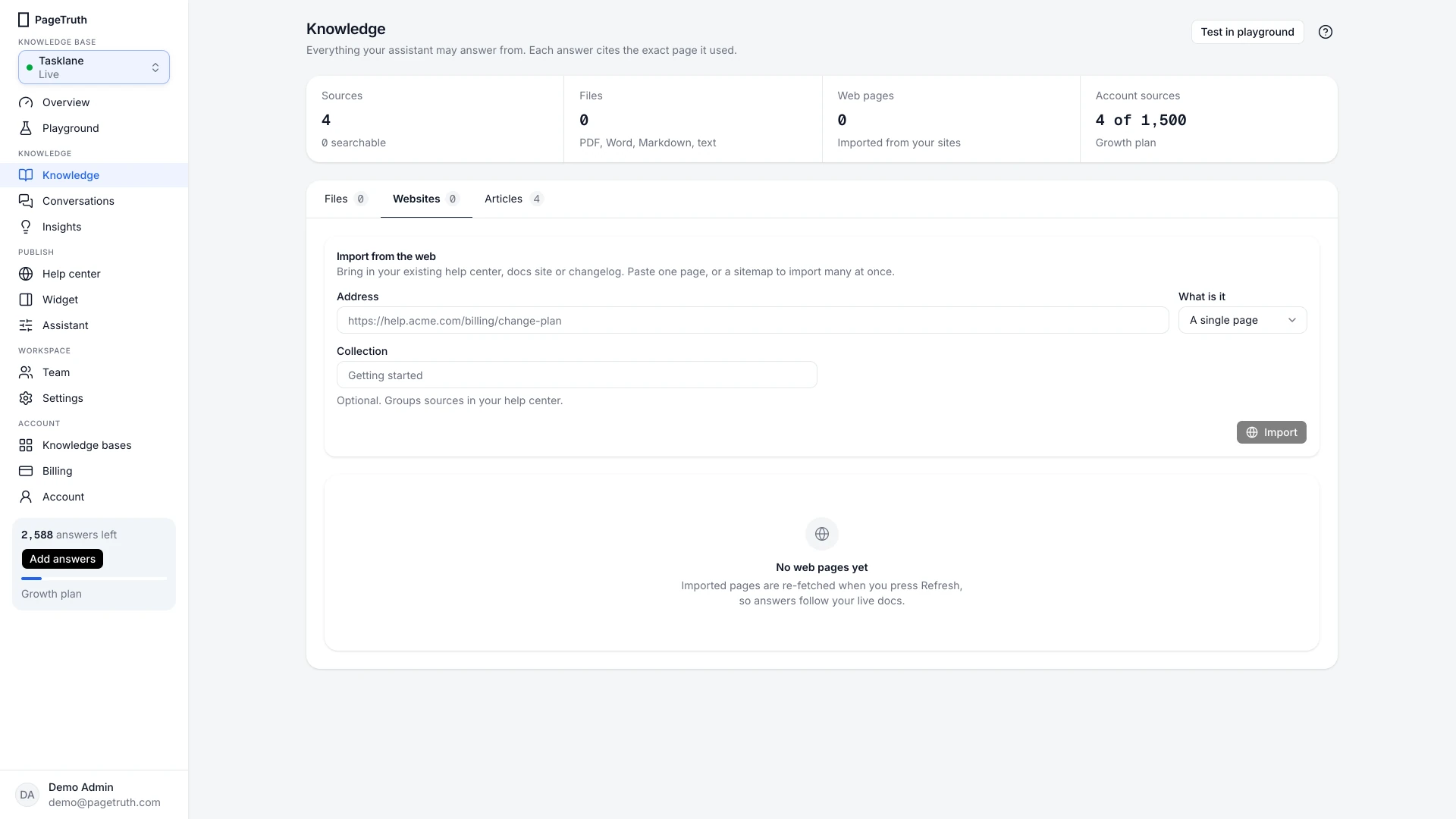Open help via the question mark icon
This screenshot has height=819, width=1456.
(1325, 32)
